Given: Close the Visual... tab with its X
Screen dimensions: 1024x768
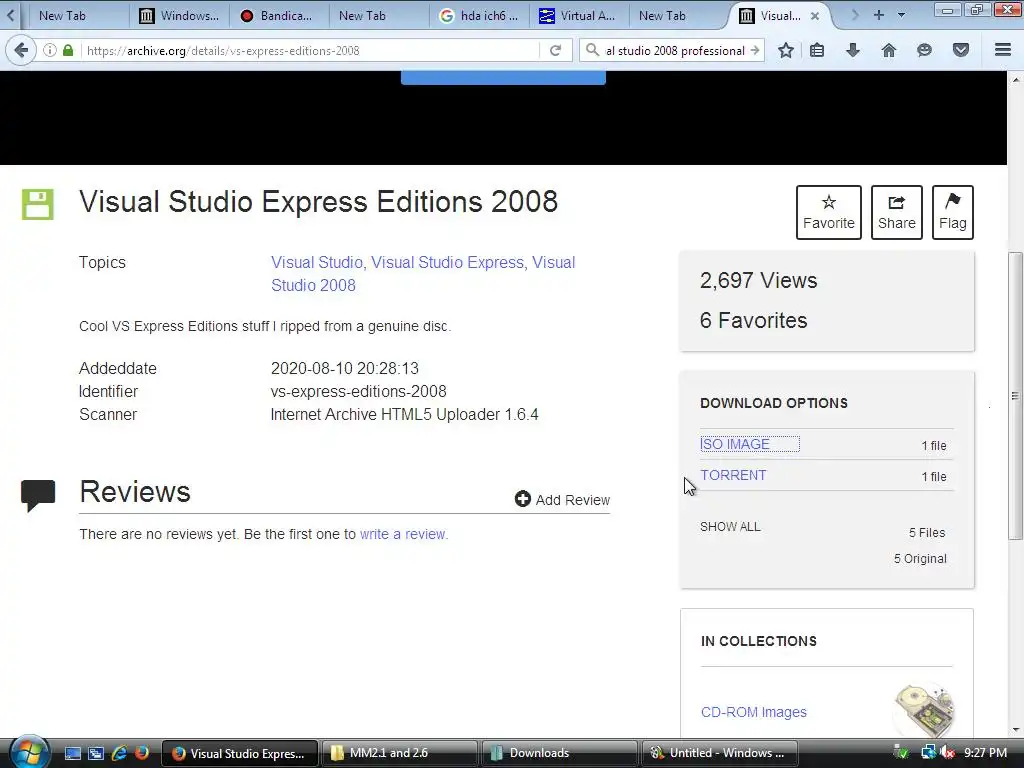Looking at the screenshot, I should coord(815,16).
